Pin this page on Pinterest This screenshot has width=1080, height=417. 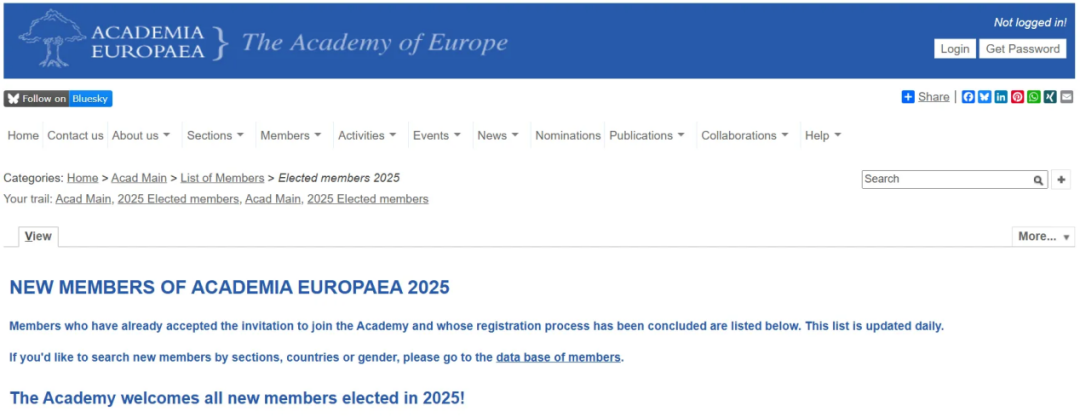[1017, 97]
